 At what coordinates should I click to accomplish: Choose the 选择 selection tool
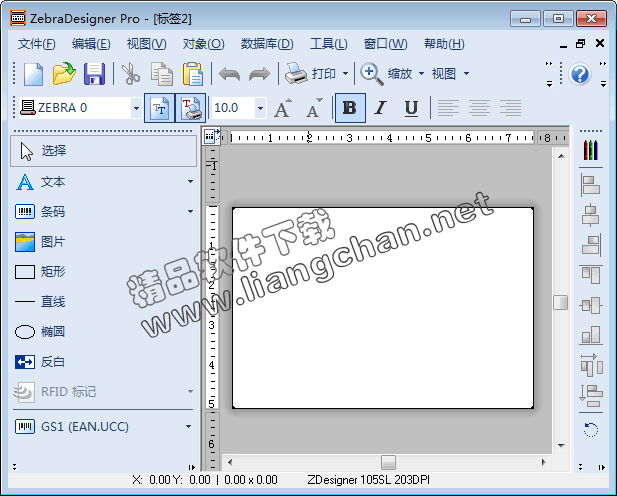point(103,151)
